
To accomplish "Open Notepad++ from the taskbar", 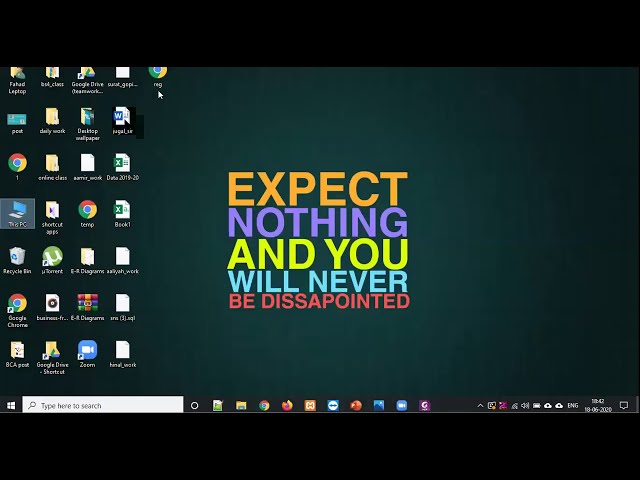I will 218,405.
